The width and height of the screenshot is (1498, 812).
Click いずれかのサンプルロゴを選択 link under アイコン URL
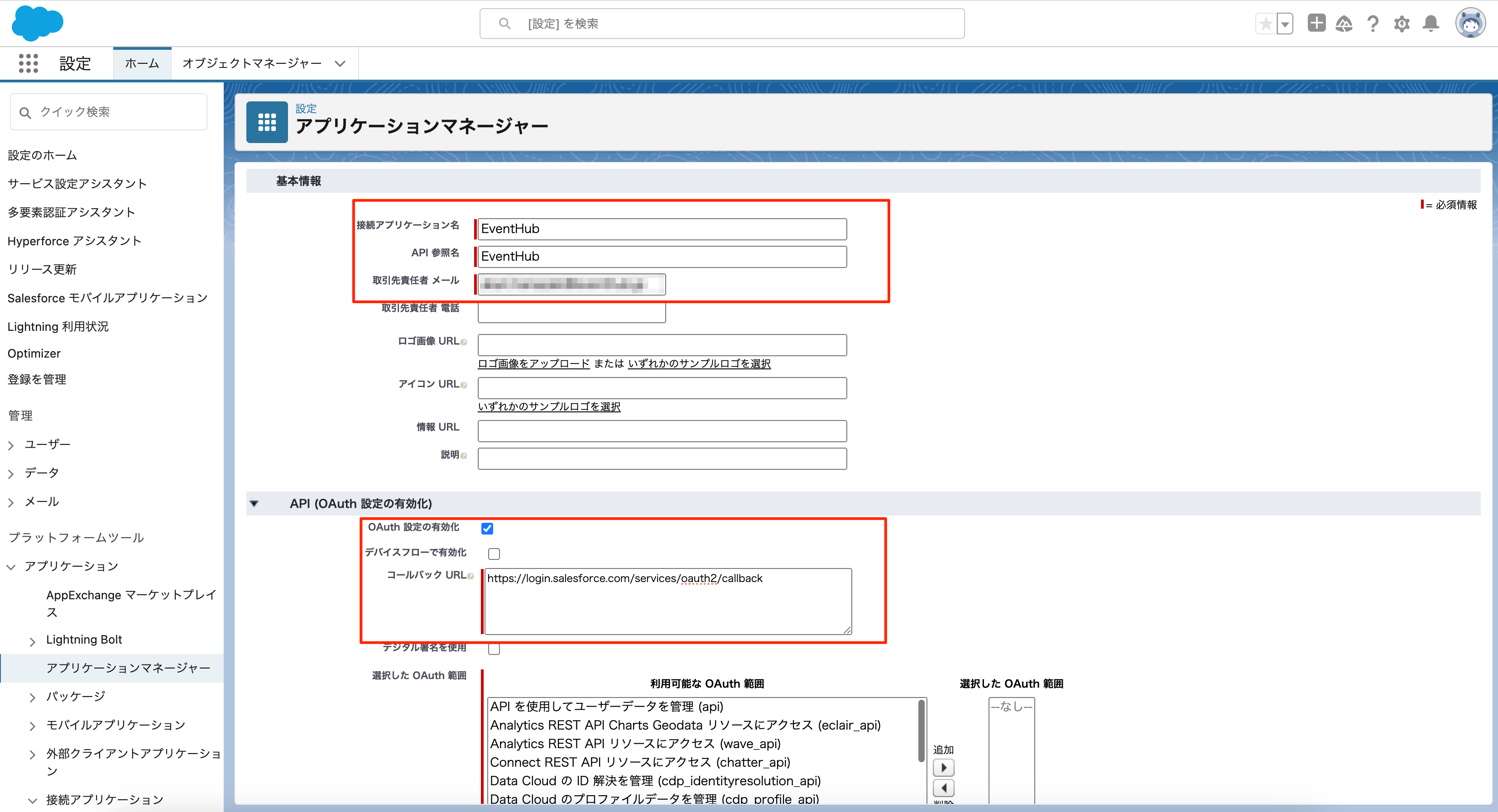click(550, 406)
